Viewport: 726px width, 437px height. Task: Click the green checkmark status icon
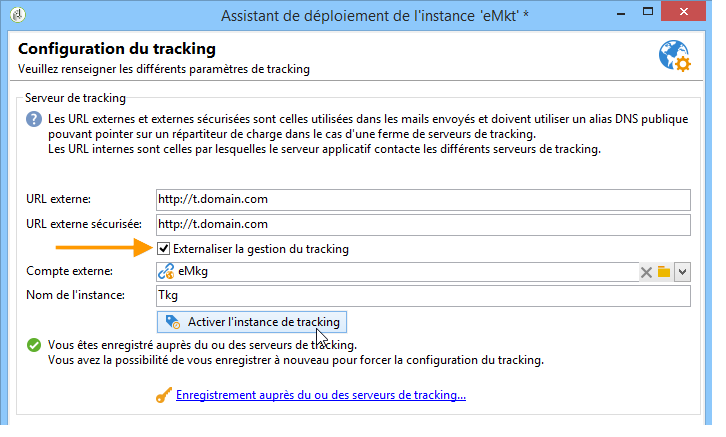click(x=34, y=345)
